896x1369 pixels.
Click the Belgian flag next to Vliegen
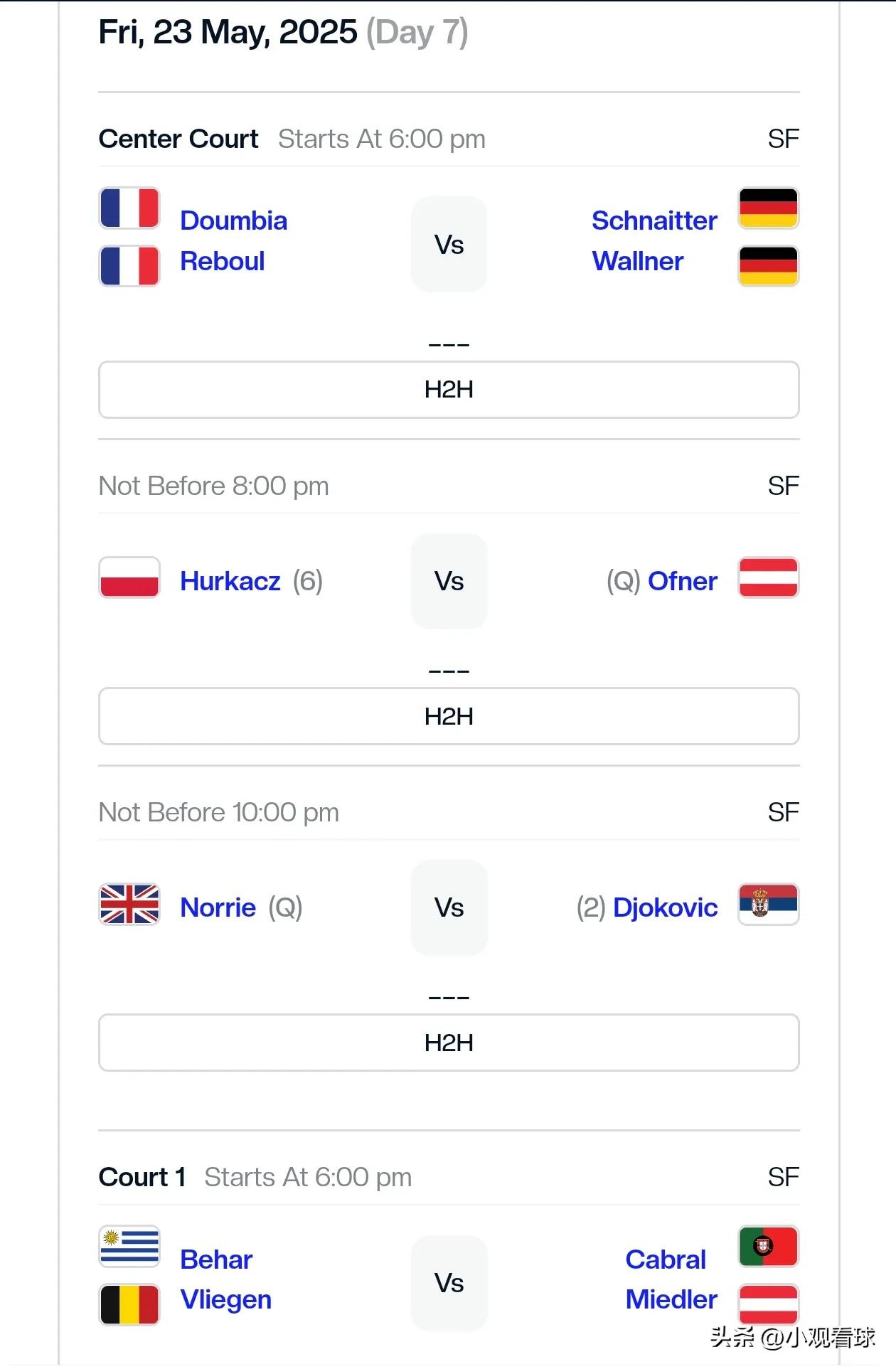129,1304
